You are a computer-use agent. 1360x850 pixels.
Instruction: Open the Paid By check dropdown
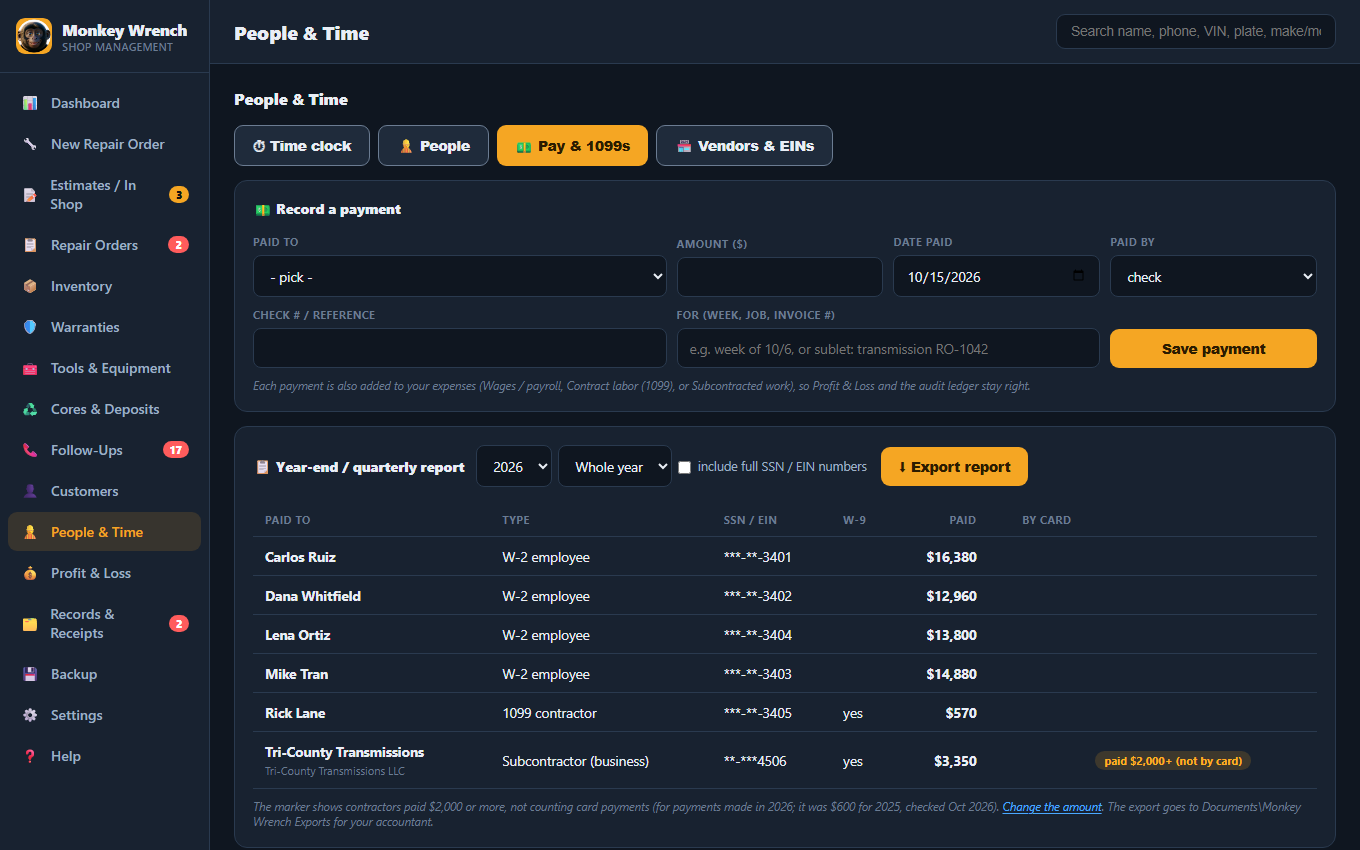(x=1213, y=276)
